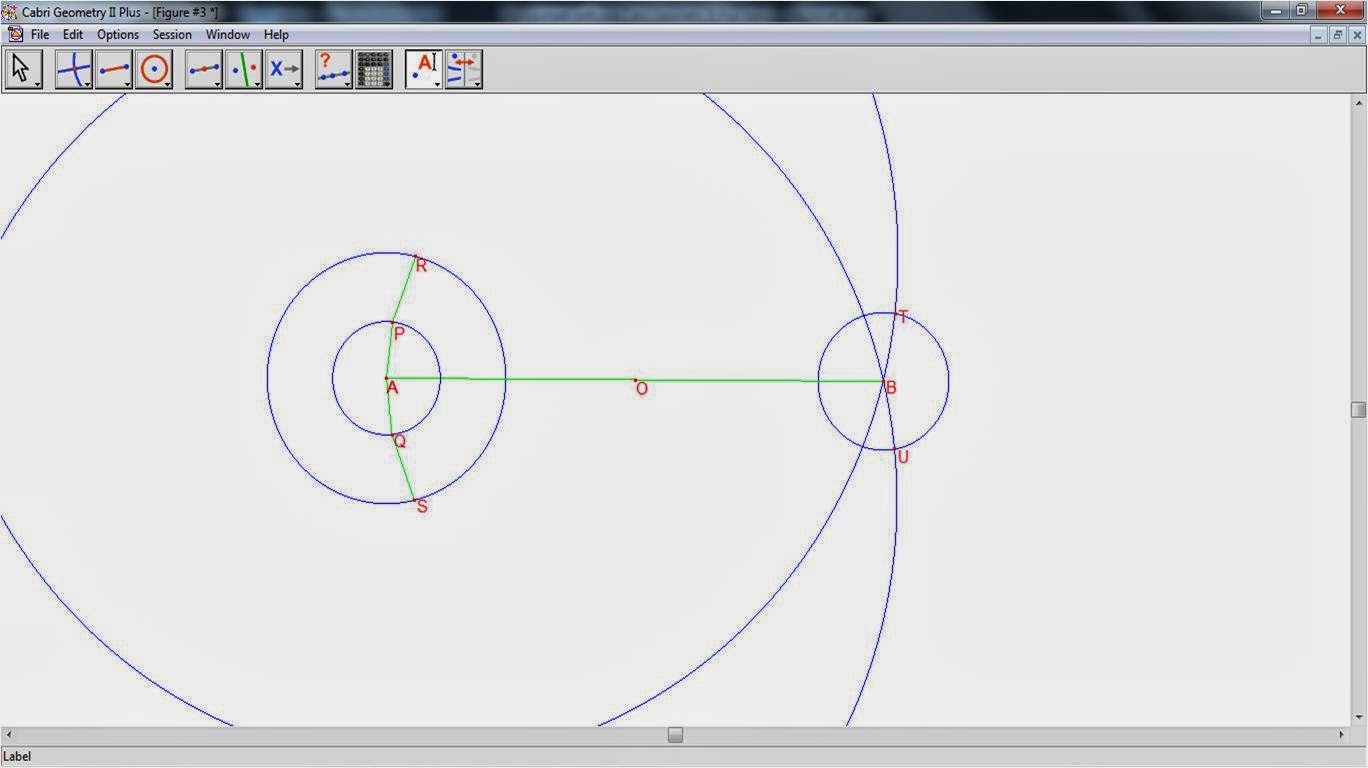The width and height of the screenshot is (1368, 768).
Task: Click the horizontal scrollbar thumb
Action: click(675, 735)
